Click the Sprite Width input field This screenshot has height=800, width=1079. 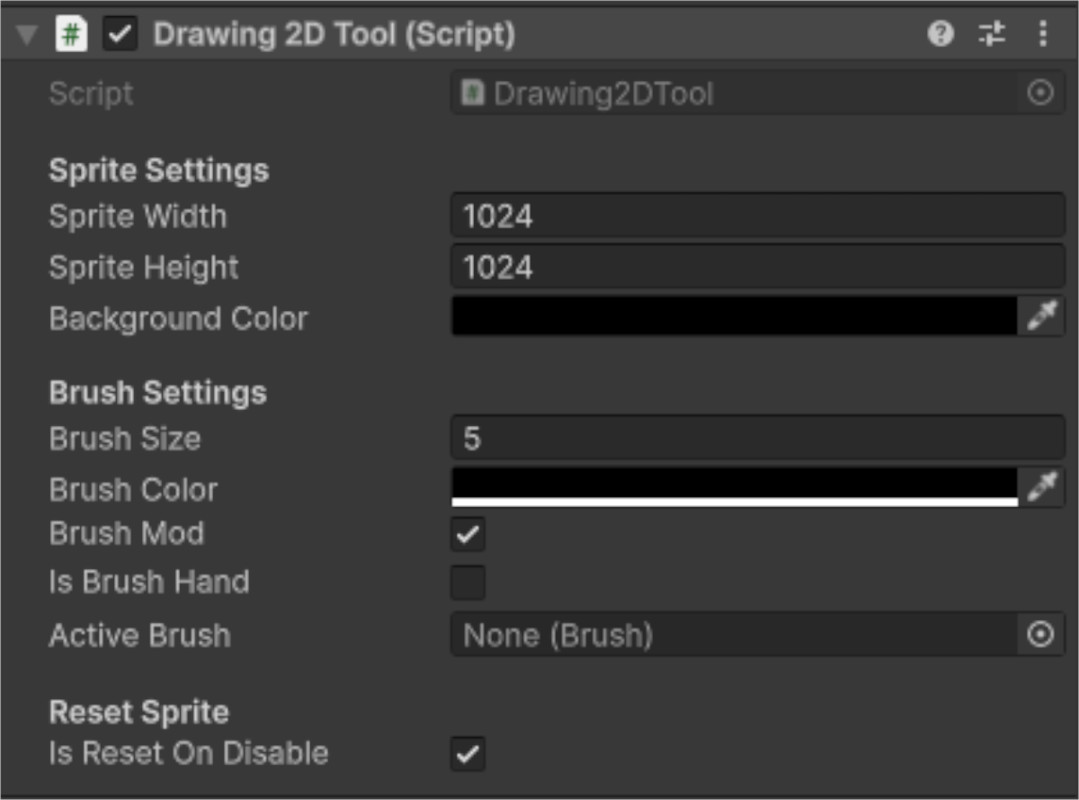pos(757,216)
